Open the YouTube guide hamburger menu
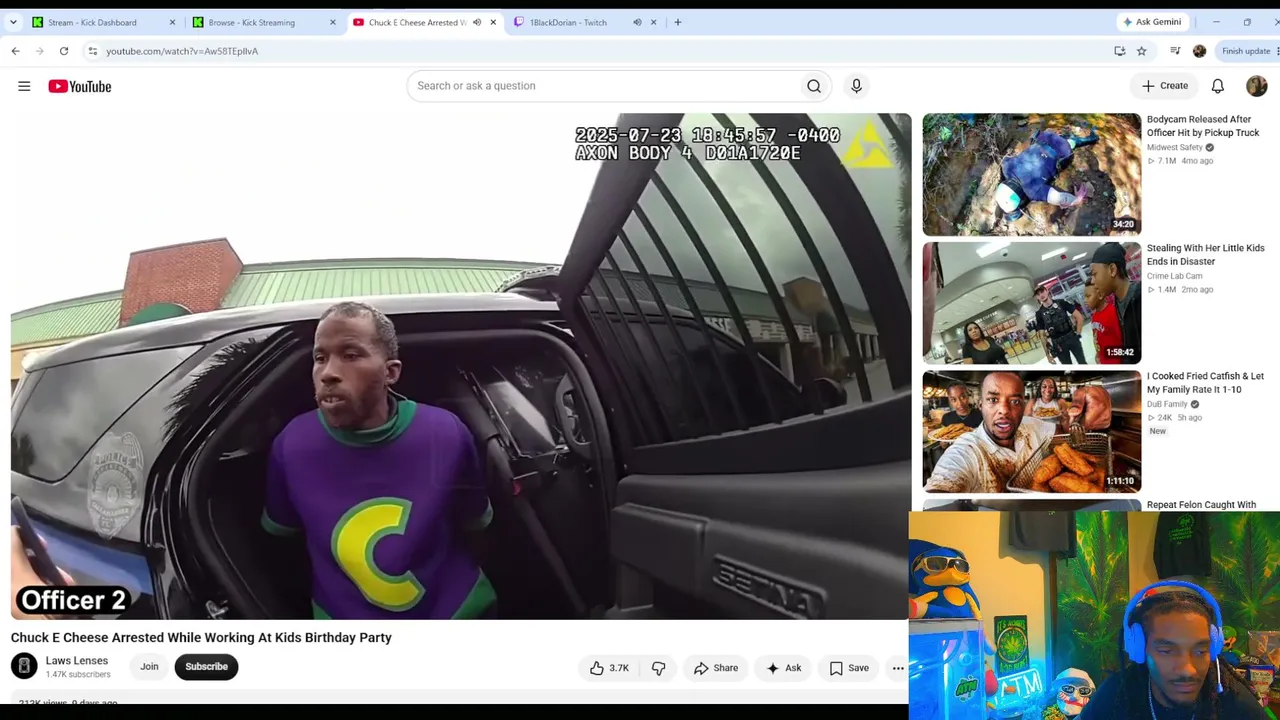 pyautogui.click(x=24, y=86)
